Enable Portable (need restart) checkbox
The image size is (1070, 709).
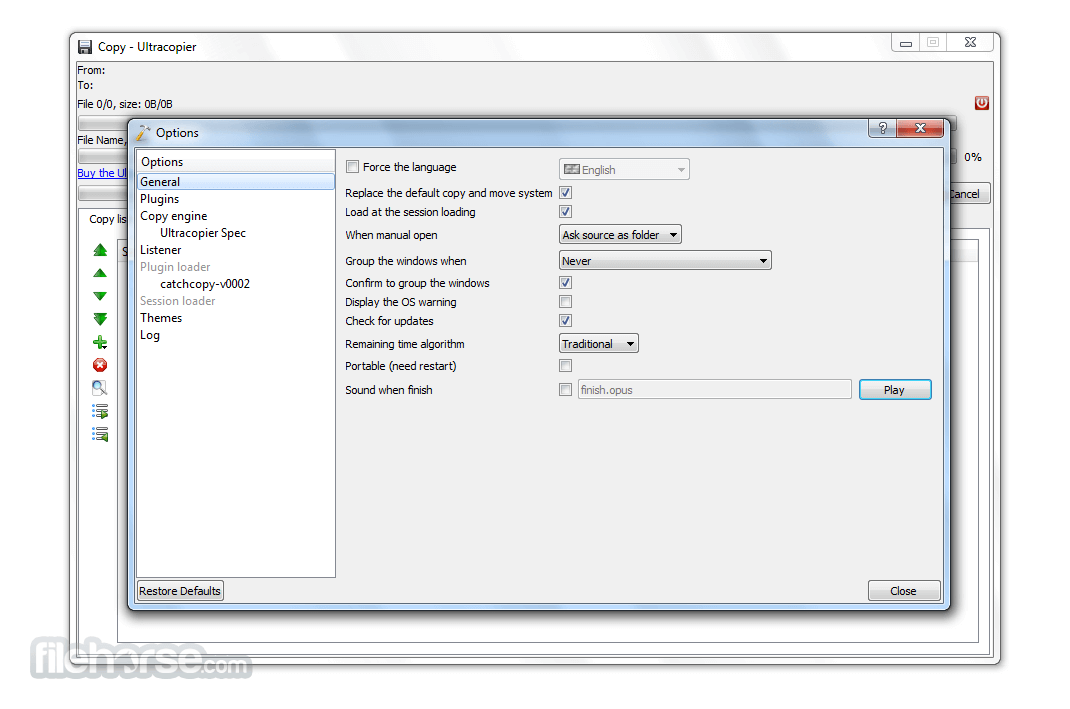pyautogui.click(x=565, y=366)
